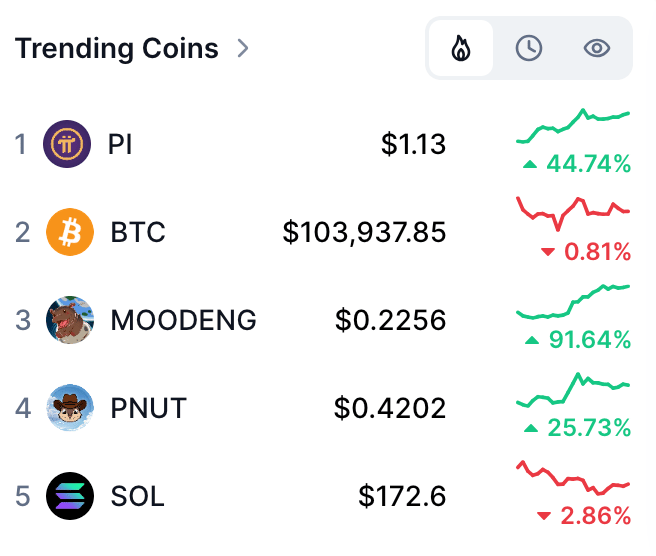The height and width of the screenshot is (556, 656).
Task: Open the SOL ticker link
Action: click(138, 496)
